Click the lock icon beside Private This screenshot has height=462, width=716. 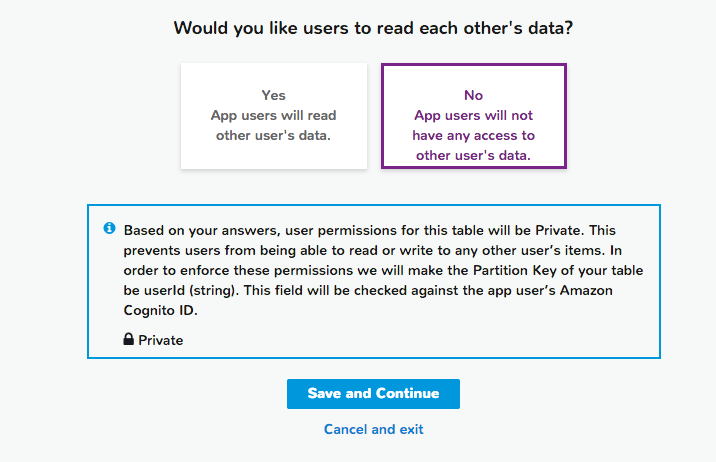[128, 340]
